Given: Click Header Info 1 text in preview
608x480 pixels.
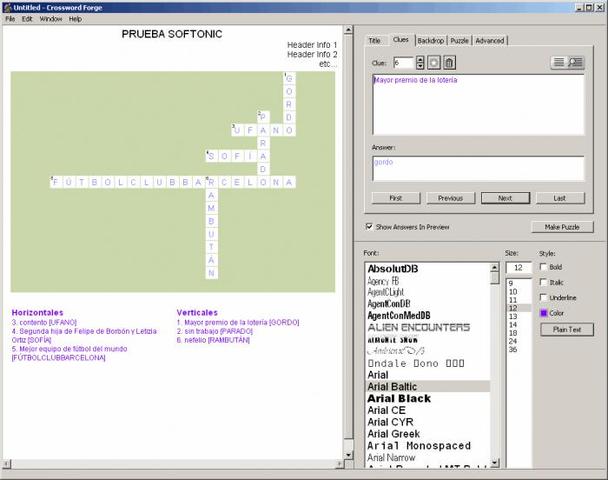Looking at the screenshot, I should coord(312,45).
